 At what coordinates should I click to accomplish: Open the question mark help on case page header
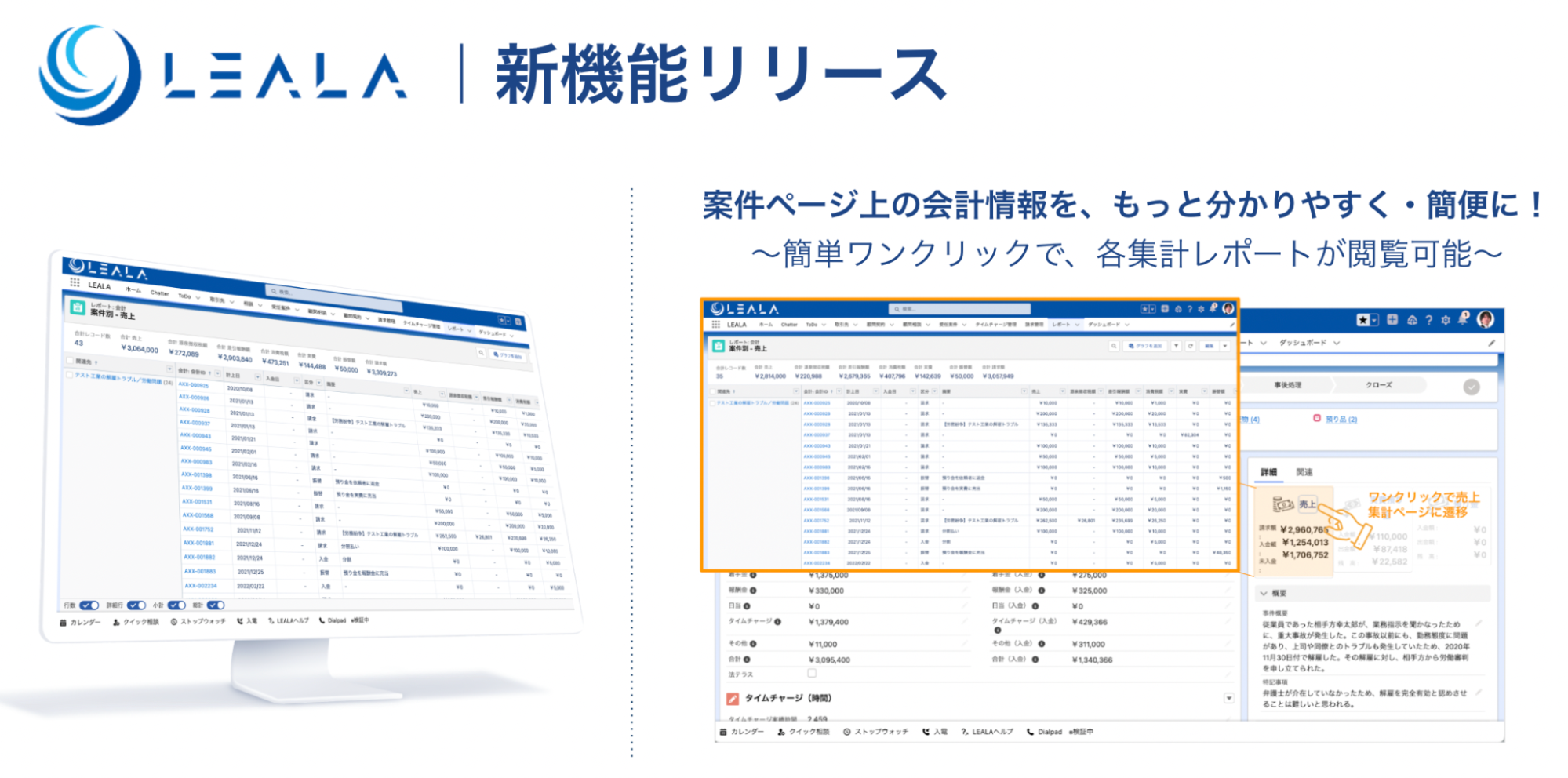pos(1428,320)
